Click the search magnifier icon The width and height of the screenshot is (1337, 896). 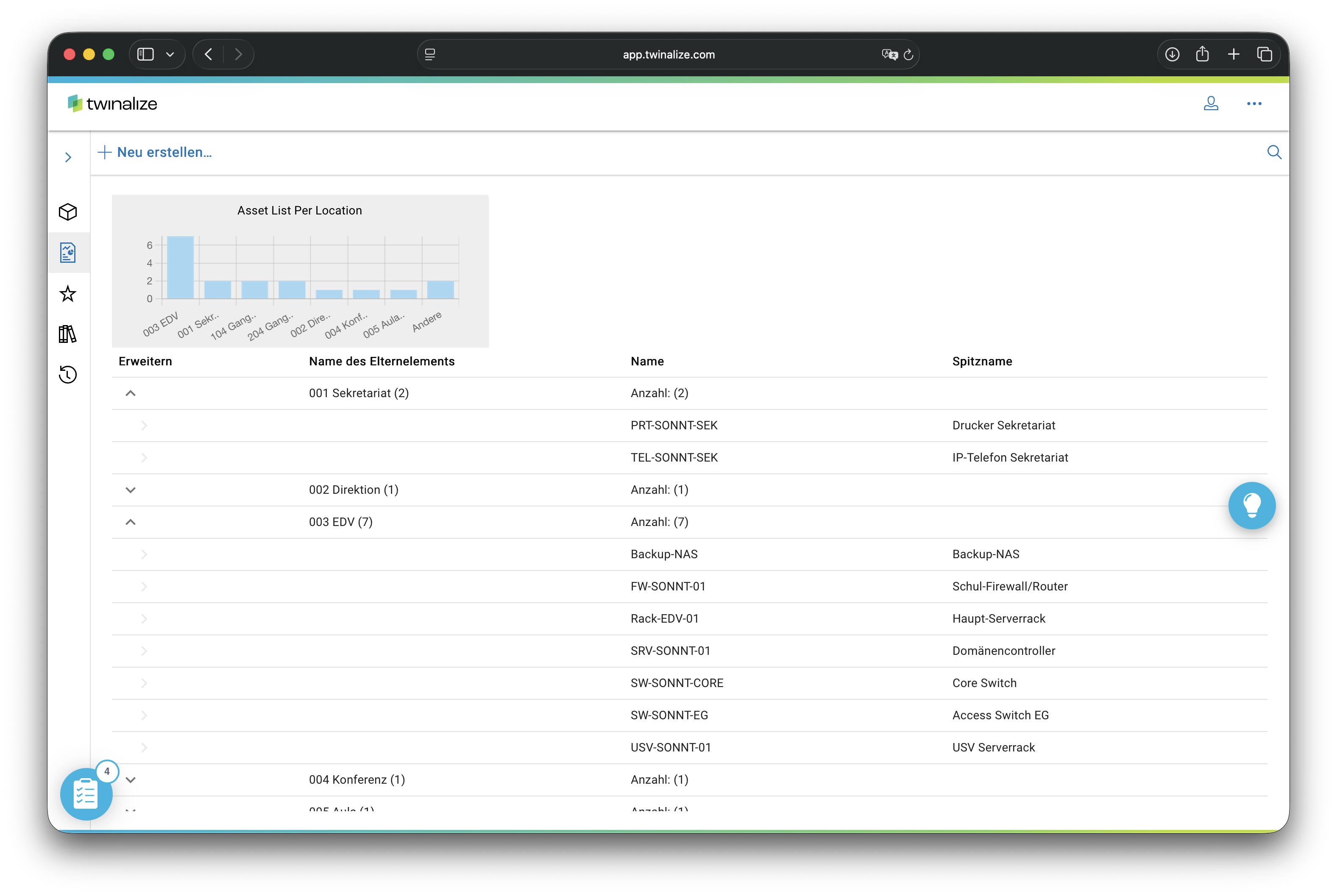(x=1274, y=152)
